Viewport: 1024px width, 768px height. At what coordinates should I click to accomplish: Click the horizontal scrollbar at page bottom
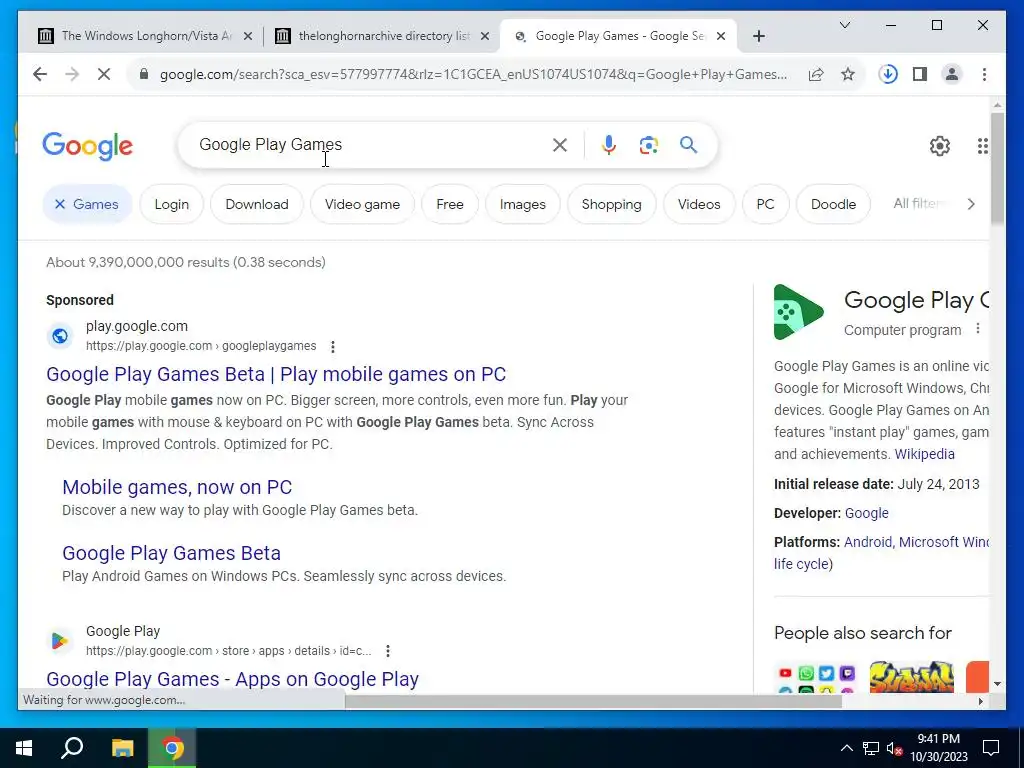[x=593, y=701]
